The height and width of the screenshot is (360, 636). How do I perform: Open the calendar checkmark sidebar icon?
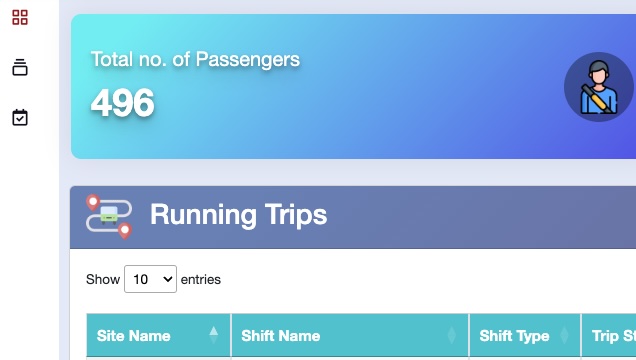pos(20,118)
